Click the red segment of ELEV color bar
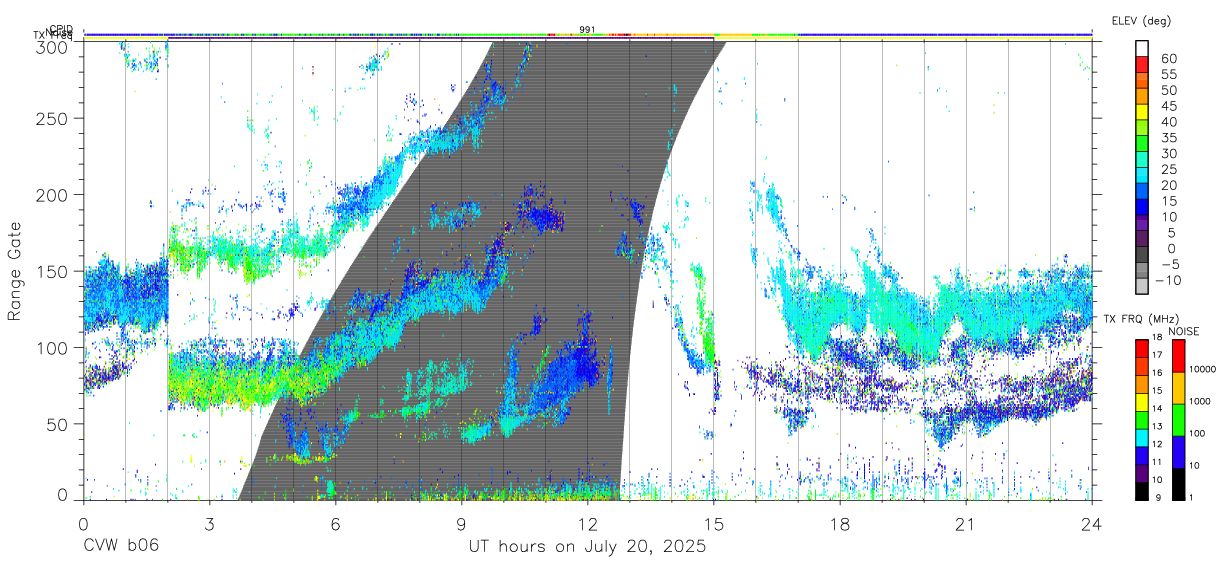The image size is (1228, 567). (1142, 64)
